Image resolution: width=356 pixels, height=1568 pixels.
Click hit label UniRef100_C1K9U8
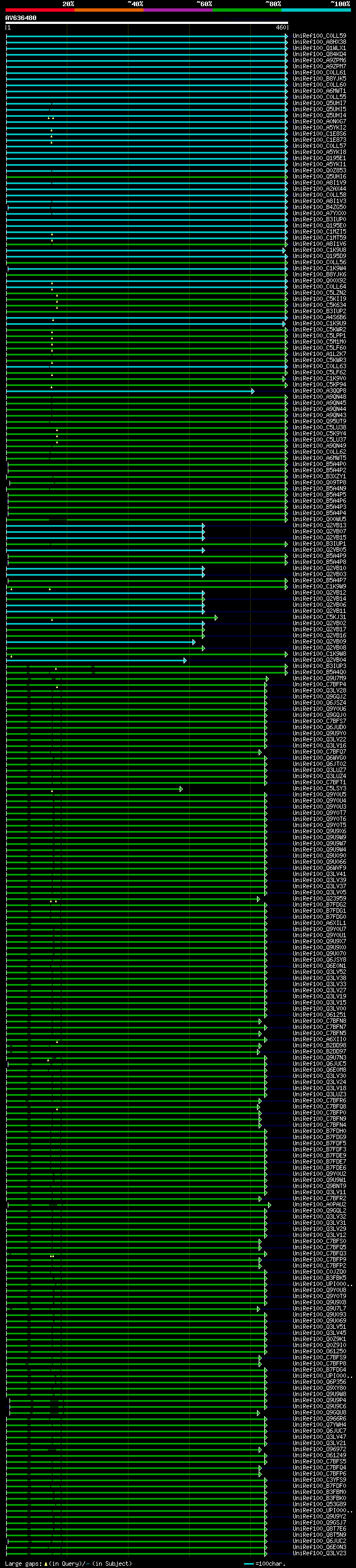pos(319,250)
